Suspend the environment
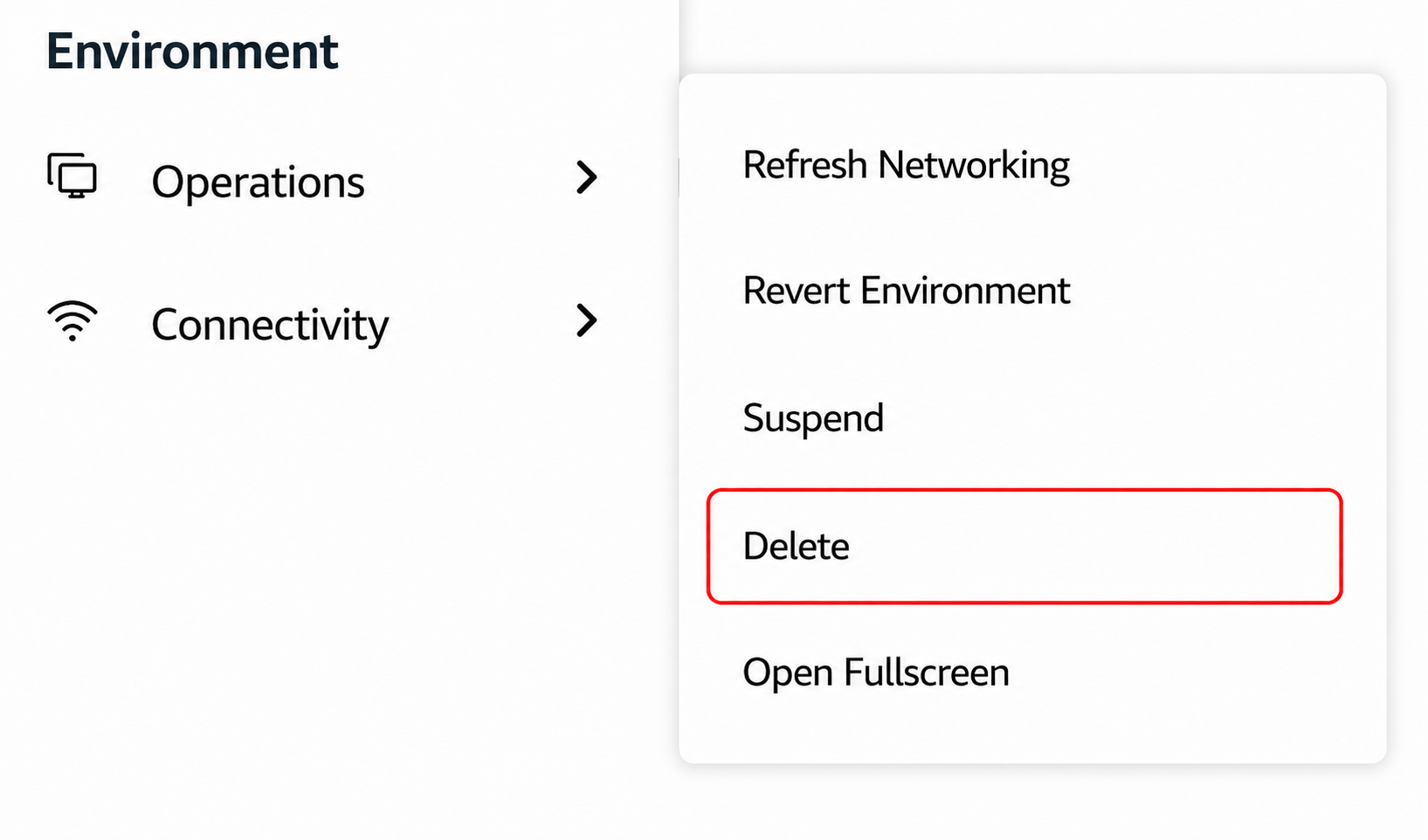 813,418
